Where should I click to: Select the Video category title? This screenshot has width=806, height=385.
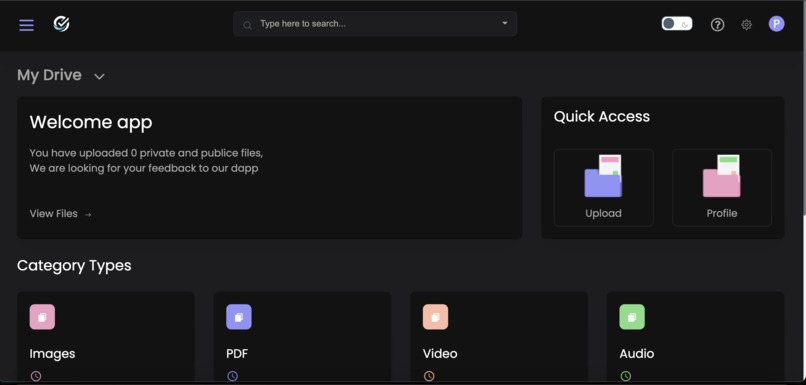(x=440, y=354)
